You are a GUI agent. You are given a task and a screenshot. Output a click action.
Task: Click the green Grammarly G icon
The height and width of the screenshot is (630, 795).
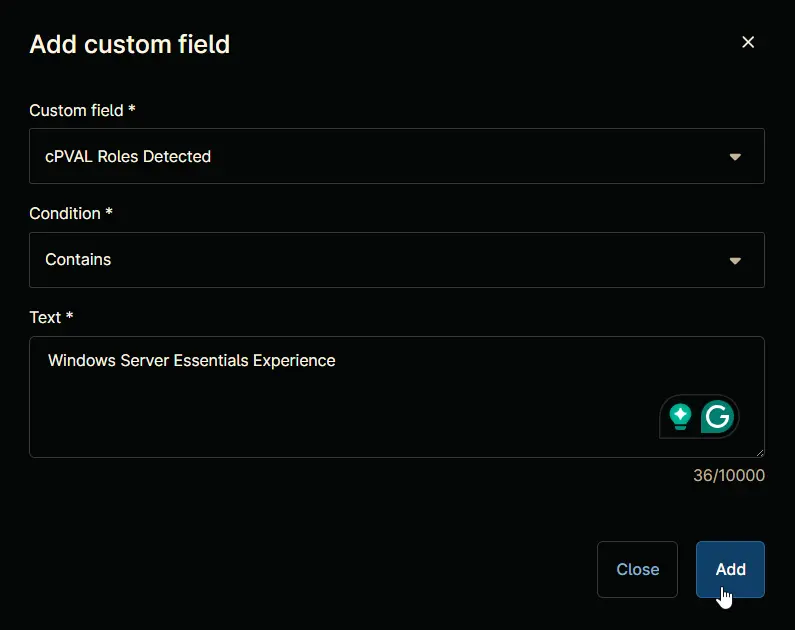tap(717, 417)
